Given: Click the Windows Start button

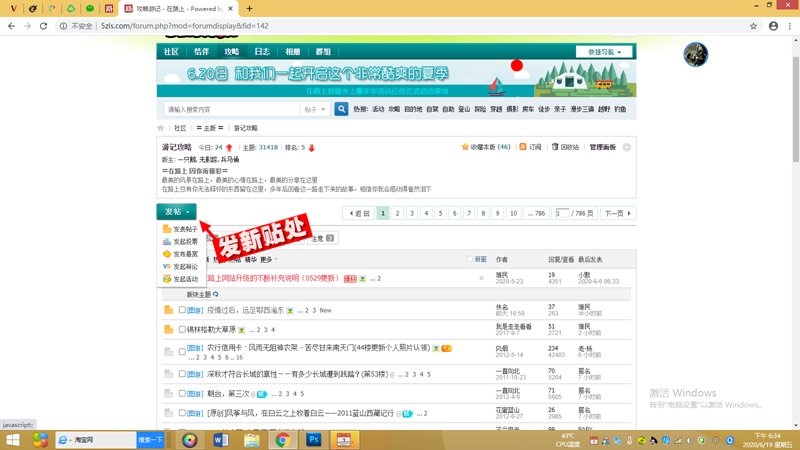Looking at the screenshot, I should 12,440.
